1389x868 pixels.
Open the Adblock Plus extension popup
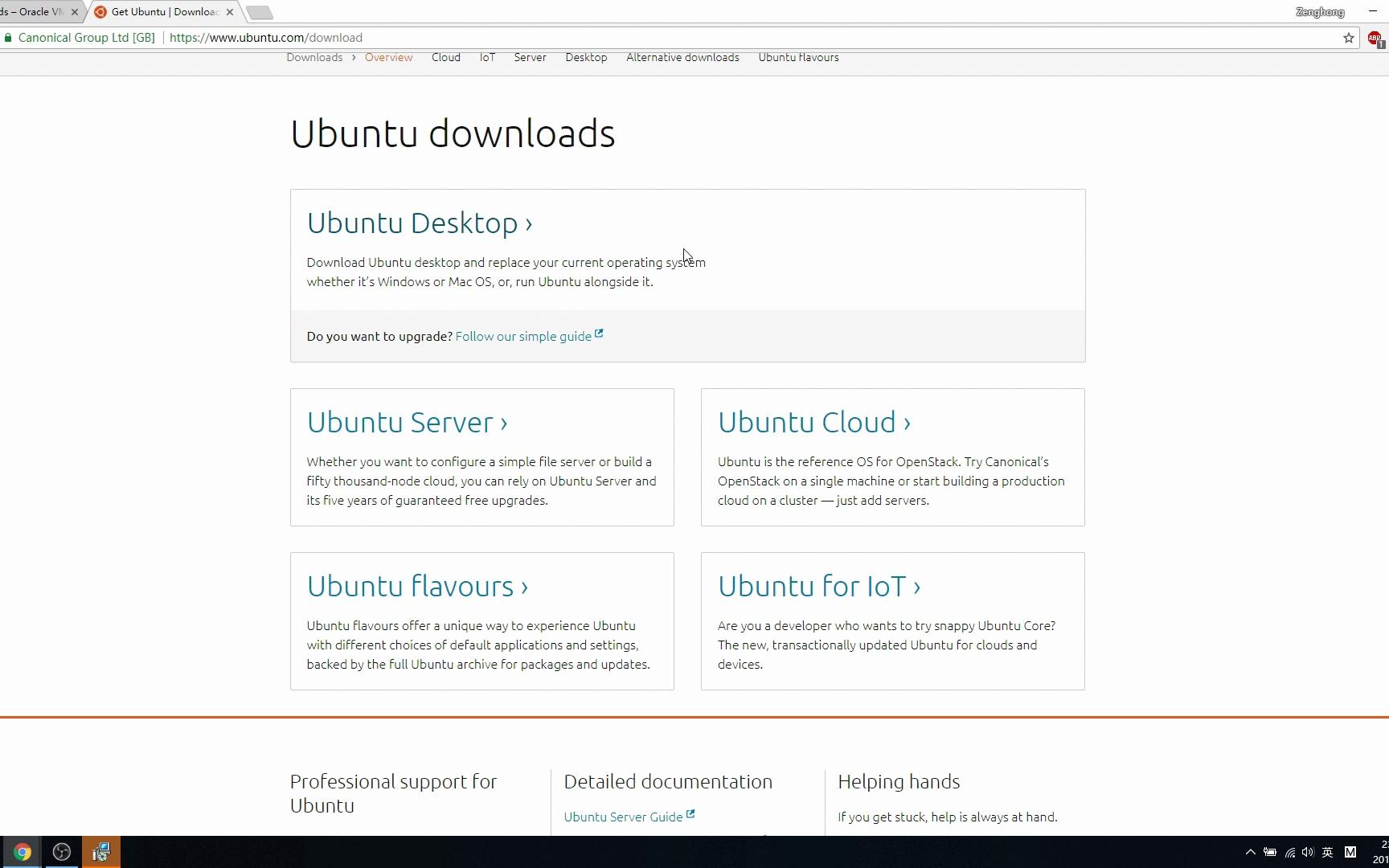click(1375, 38)
